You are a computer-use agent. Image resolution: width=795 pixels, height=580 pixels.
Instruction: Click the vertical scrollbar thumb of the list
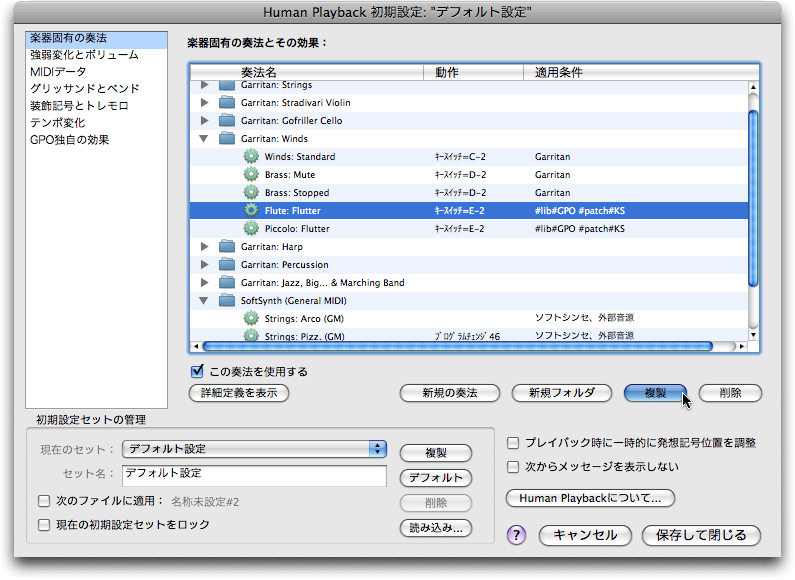(753, 199)
